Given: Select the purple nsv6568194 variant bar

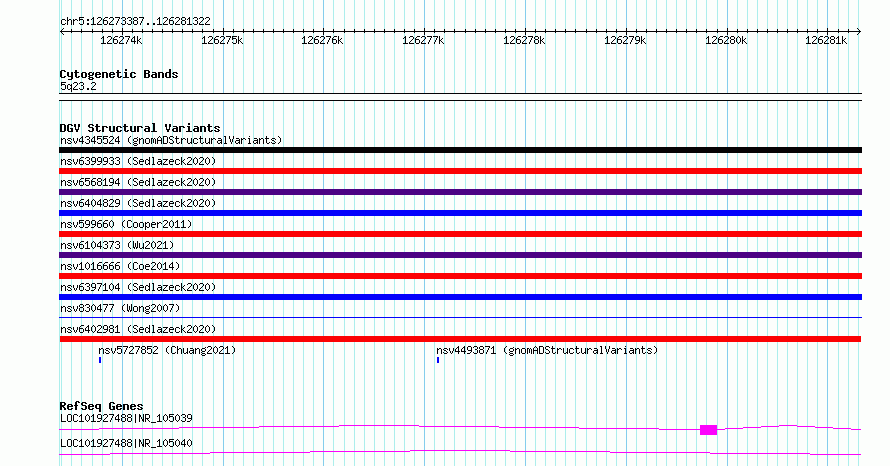Looking at the screenshot, I should (460, 192).
